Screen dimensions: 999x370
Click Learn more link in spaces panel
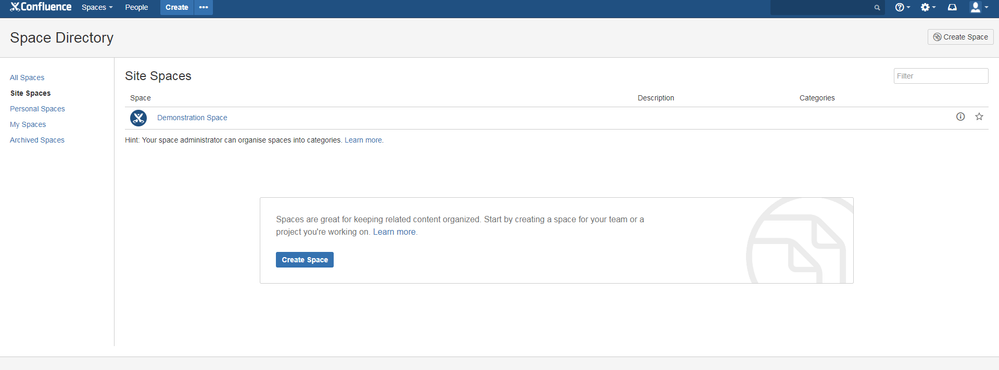pos(394,232)
